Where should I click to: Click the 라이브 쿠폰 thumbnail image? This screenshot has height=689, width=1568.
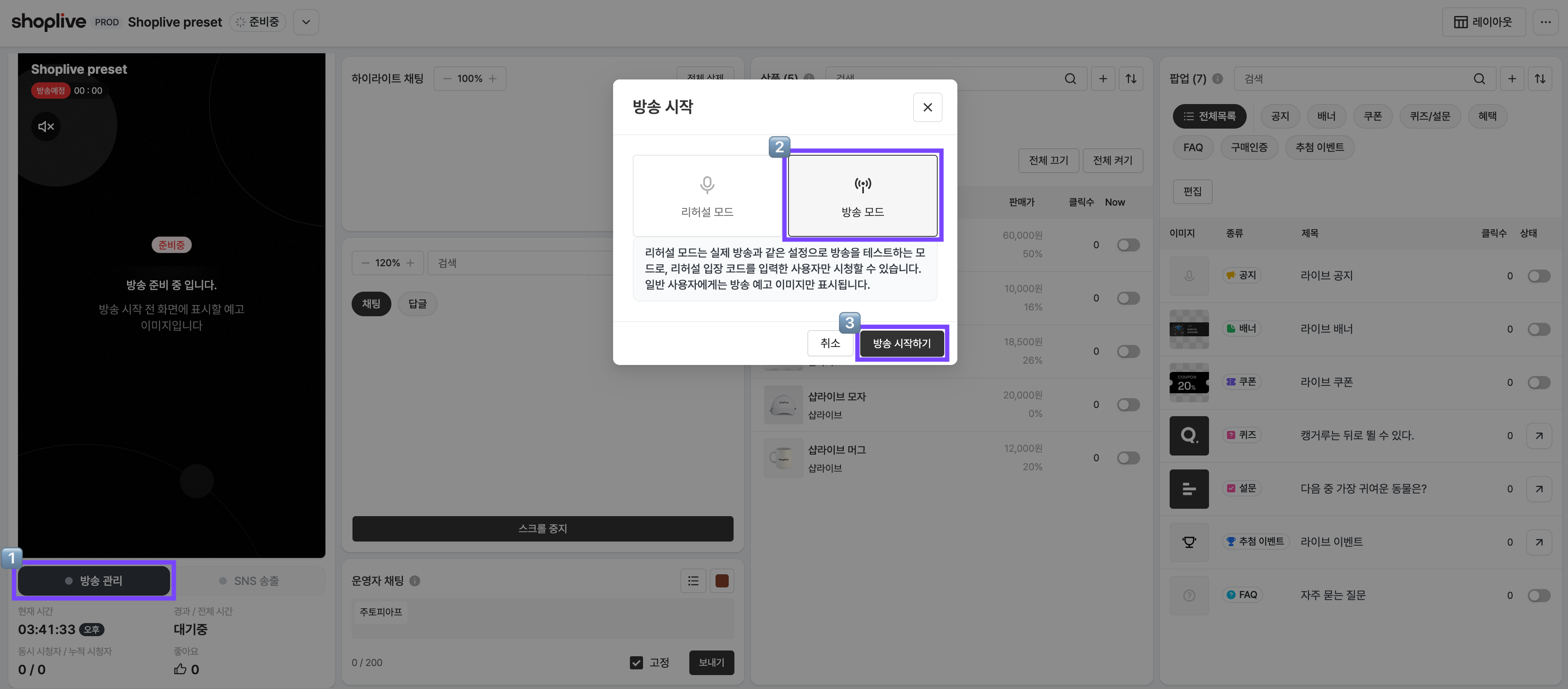click(1188, 382)
